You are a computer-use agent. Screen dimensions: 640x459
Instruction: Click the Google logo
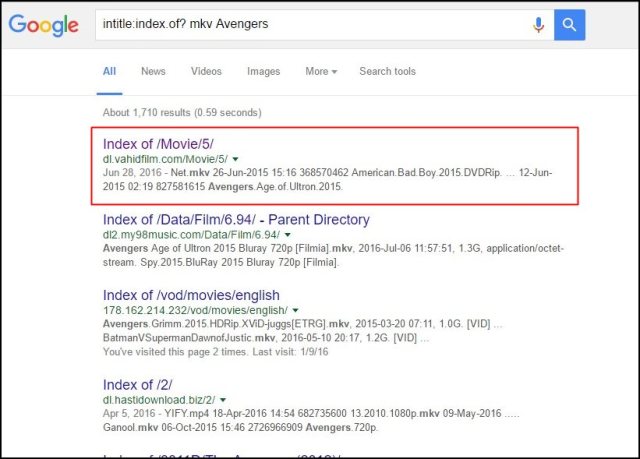coord(45,26)
